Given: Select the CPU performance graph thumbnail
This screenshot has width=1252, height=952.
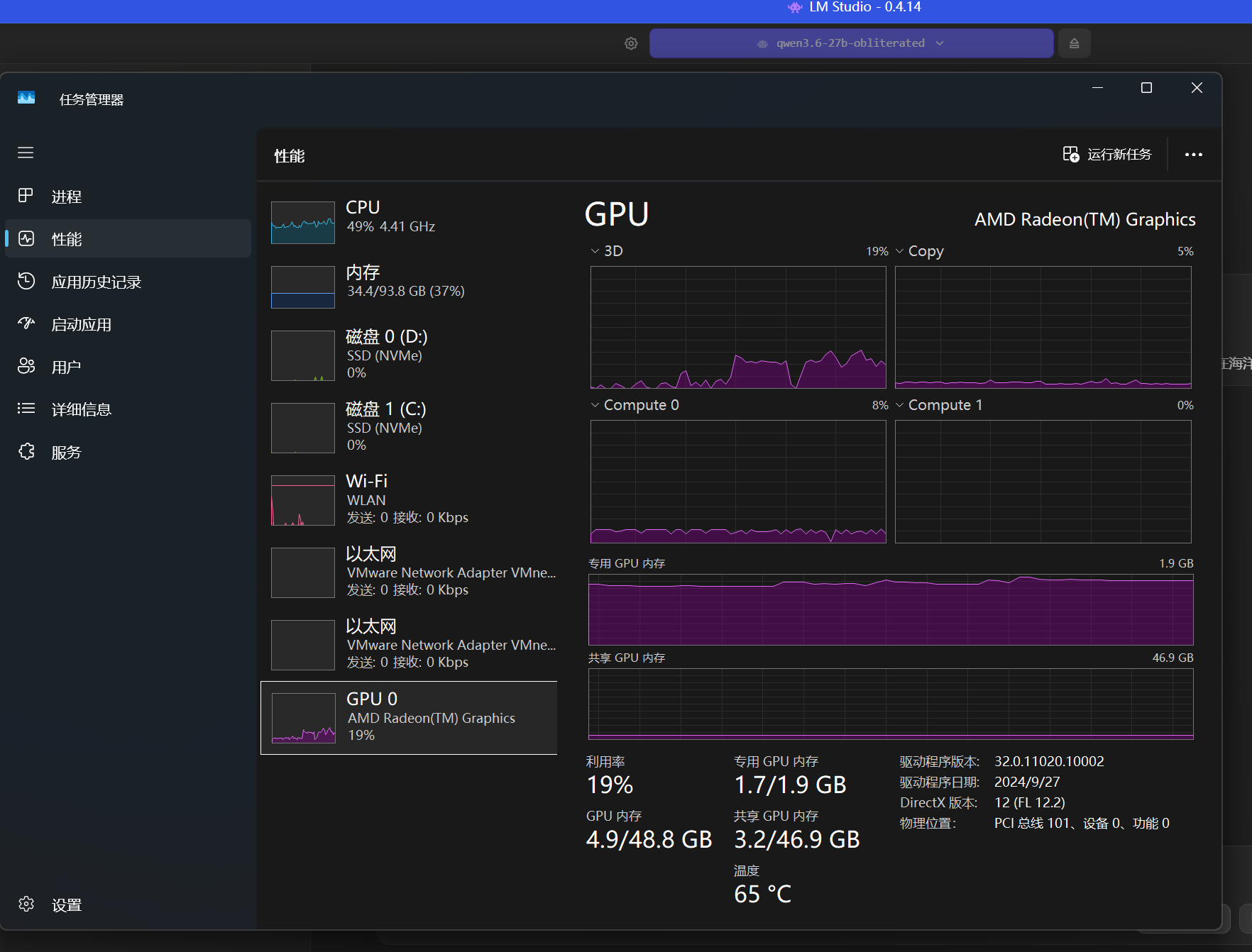Looking at the screenshot, I should pos(303,222).
